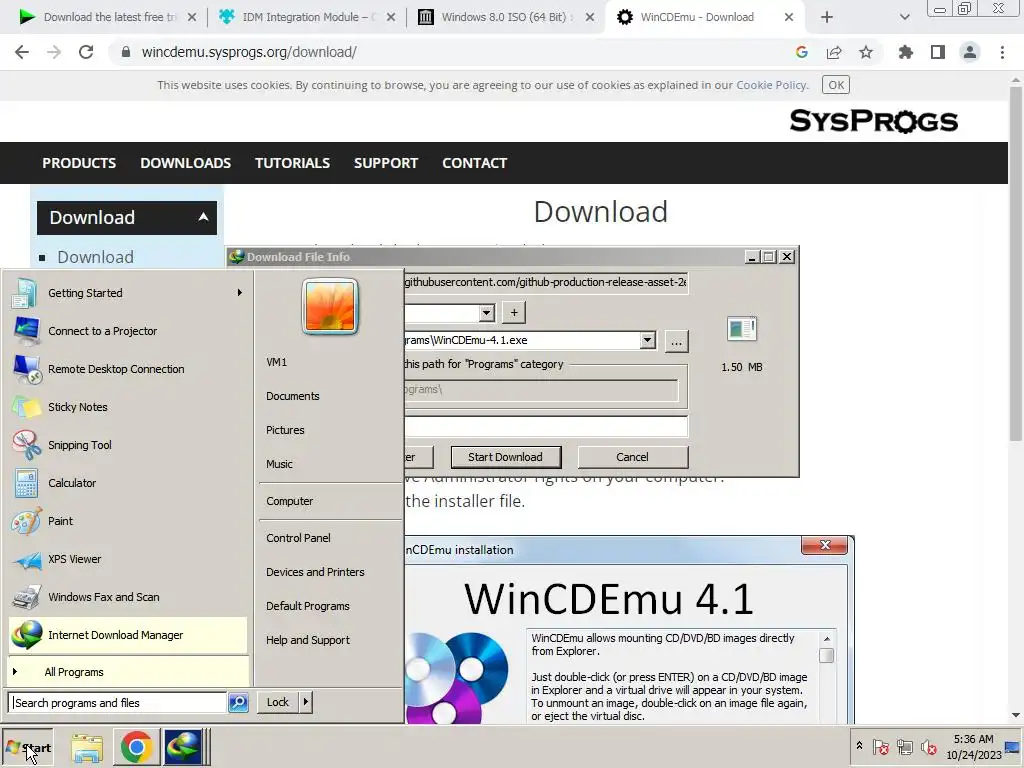Open new Chrome tab

(827, 18)
